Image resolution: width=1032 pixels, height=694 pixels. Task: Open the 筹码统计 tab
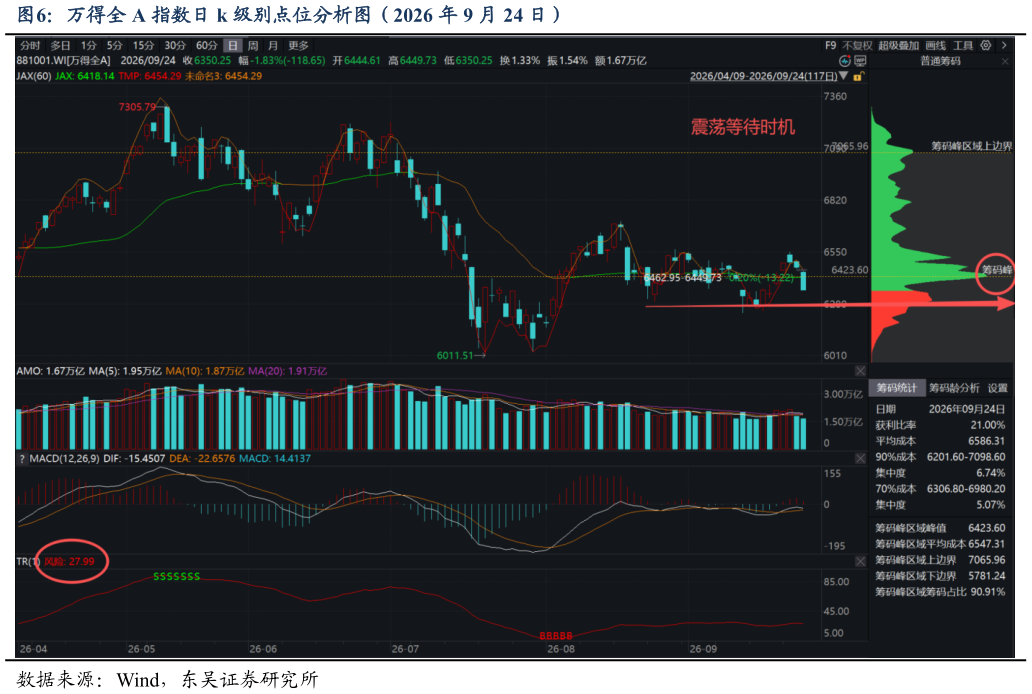point(896,388)
